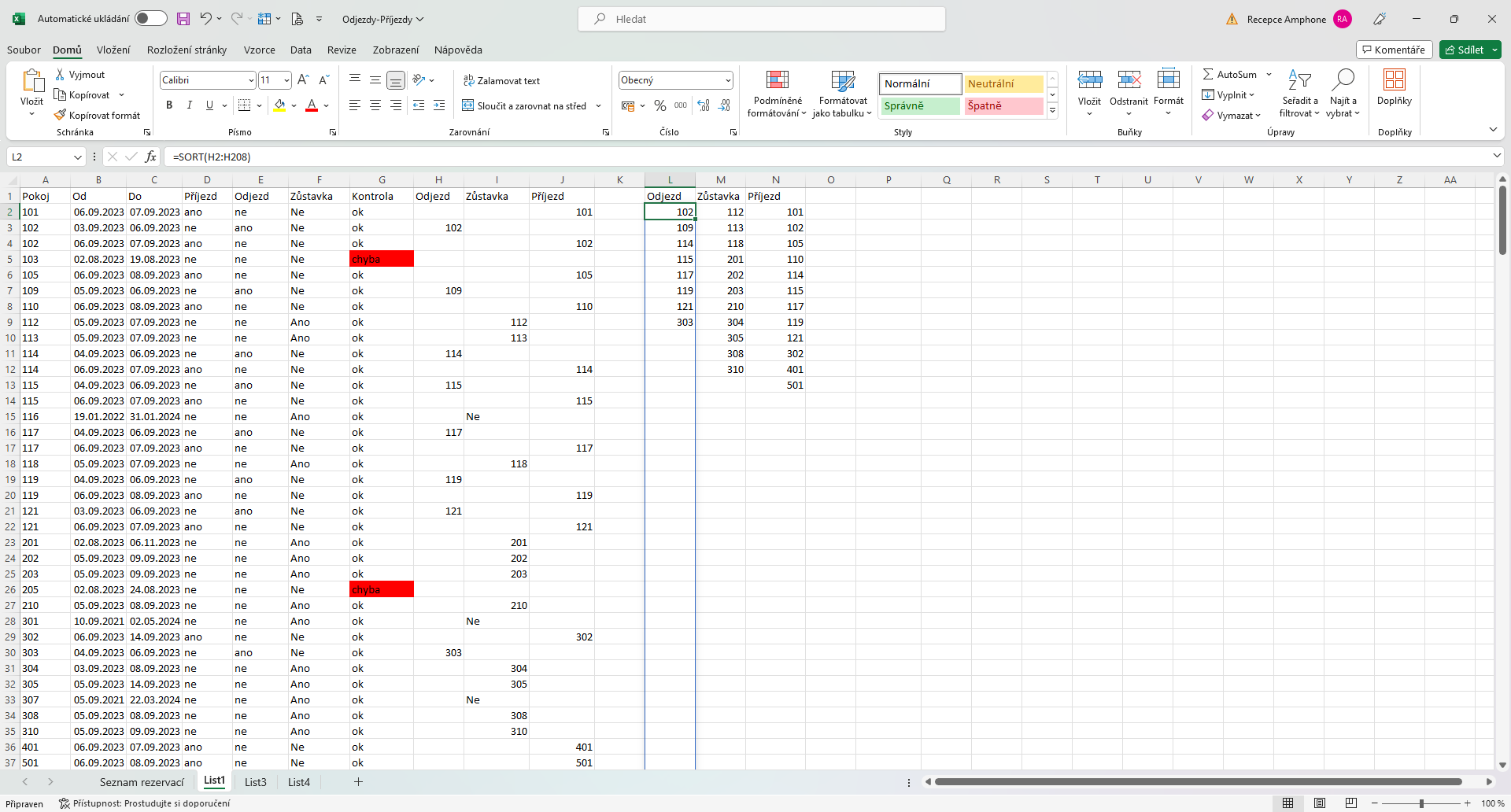This screenshot has height=812, width=1511.
Task: Open Podmíněné formátování (conditional formatting)
Action: tap(777, 94)
